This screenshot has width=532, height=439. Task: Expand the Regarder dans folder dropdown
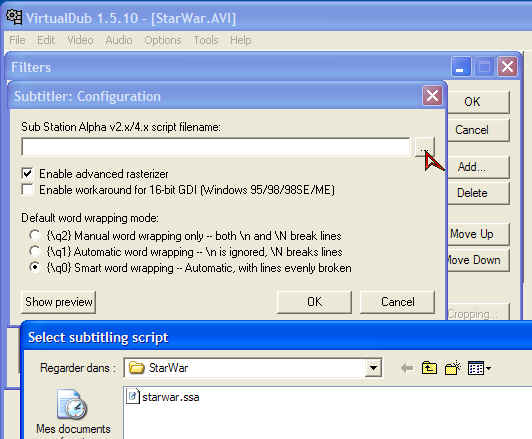[373, 368]
